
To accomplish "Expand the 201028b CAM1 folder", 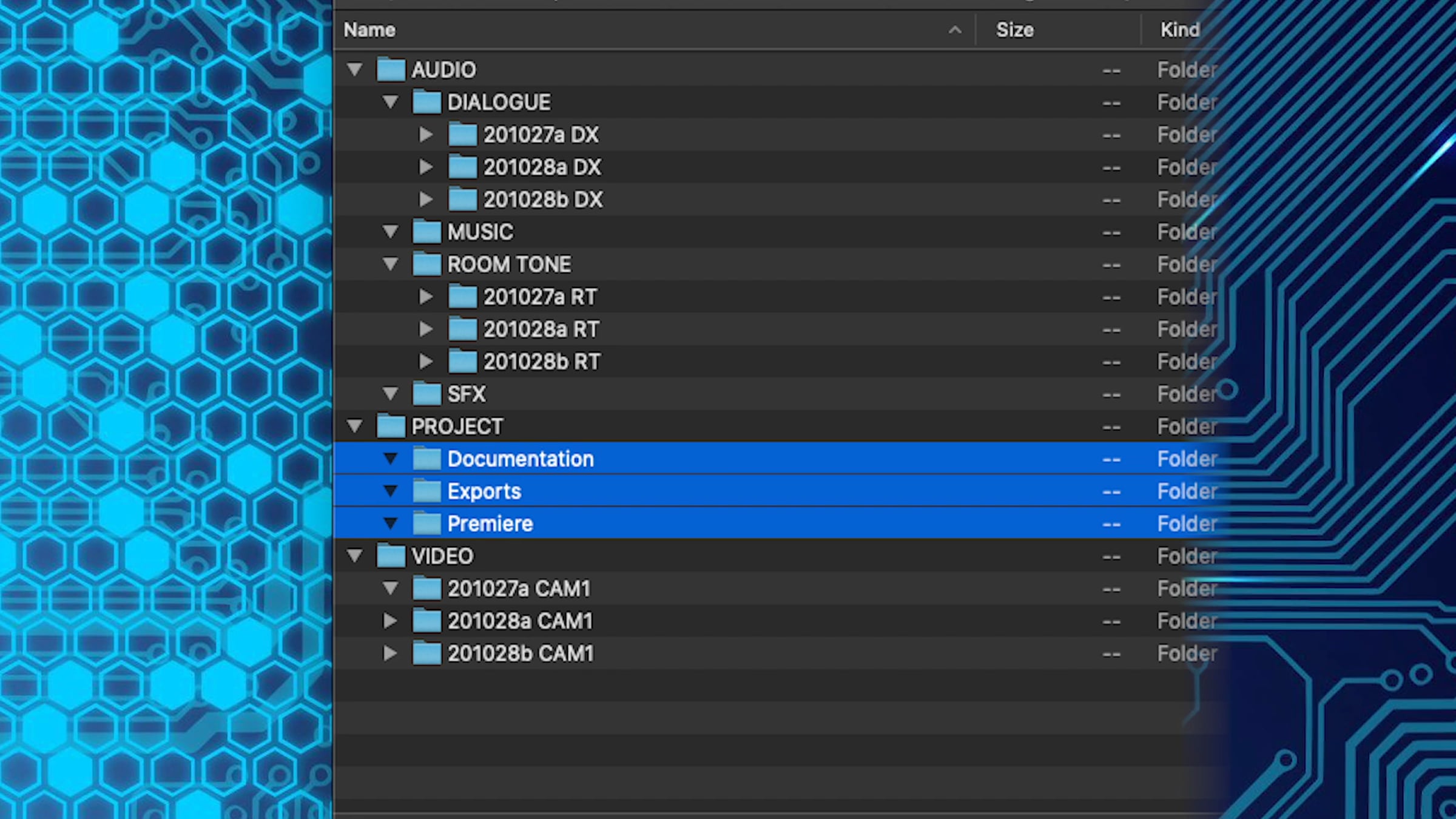I will pos(390,653).
